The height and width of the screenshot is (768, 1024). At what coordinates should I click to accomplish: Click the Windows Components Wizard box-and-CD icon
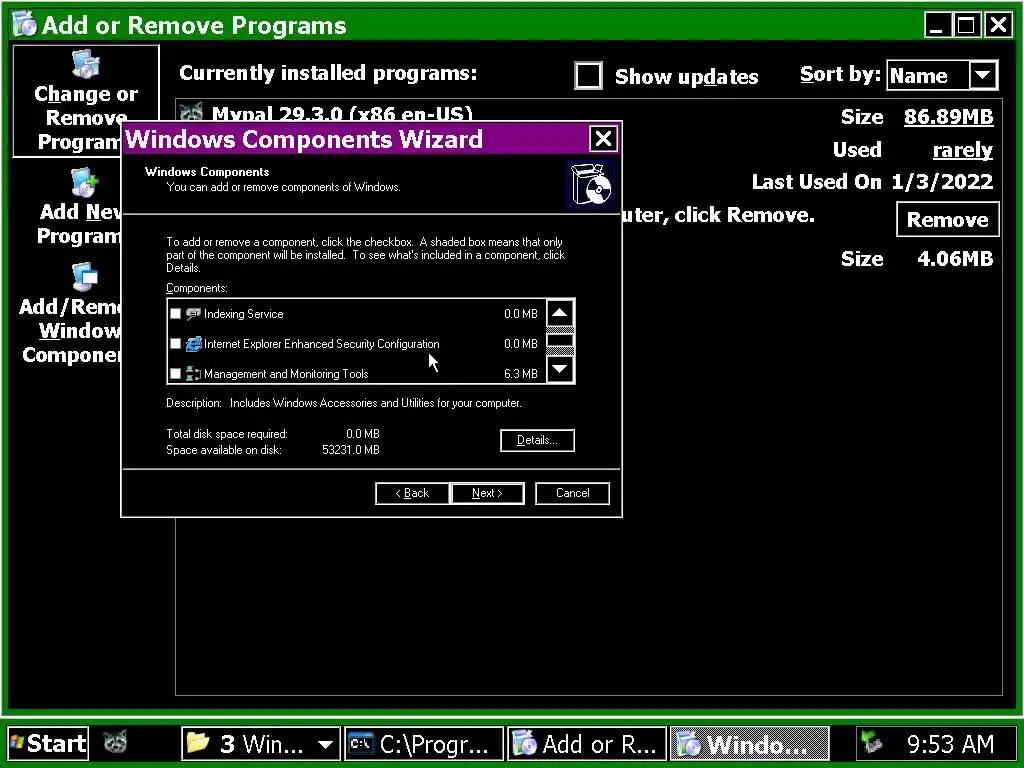(x=590, y=185)
